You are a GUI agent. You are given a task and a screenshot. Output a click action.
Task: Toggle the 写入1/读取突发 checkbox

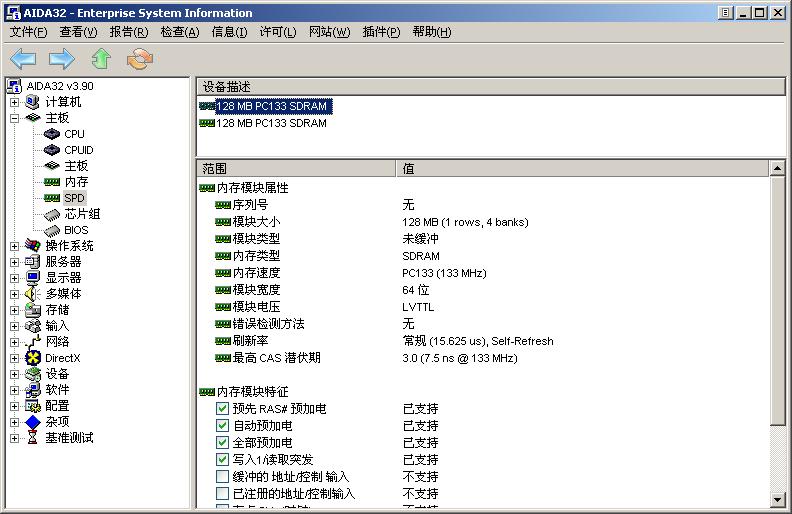pyautogui.click(x=222, y=459)
